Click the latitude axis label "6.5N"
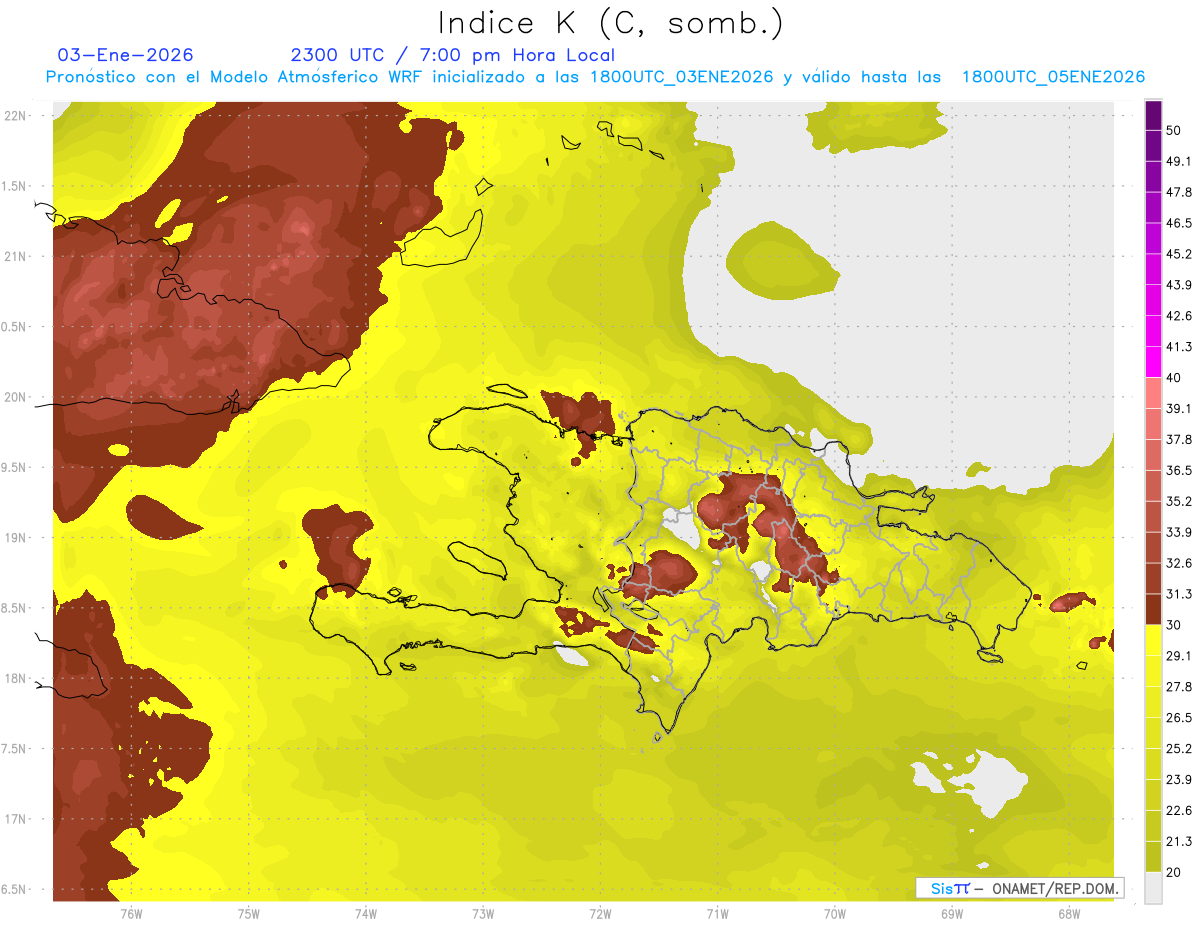The height and width of the screenshot is (927, 1200). point(14,890)
